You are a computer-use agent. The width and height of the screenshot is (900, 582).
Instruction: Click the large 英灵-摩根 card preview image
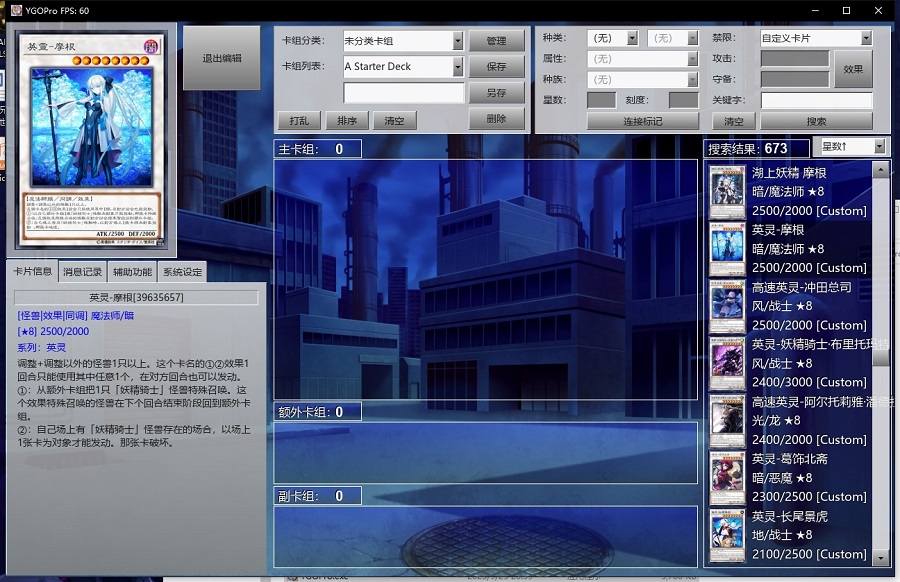[90, 140]
